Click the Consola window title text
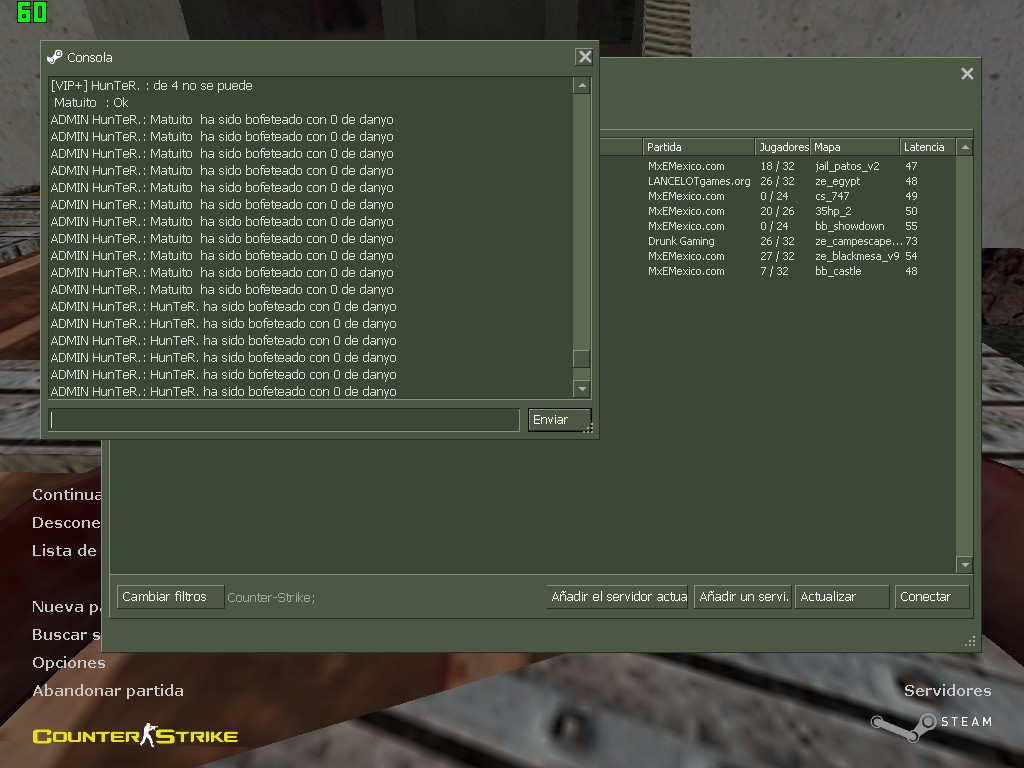Viewport: 1024px width, 768px height. pos(89,57)
